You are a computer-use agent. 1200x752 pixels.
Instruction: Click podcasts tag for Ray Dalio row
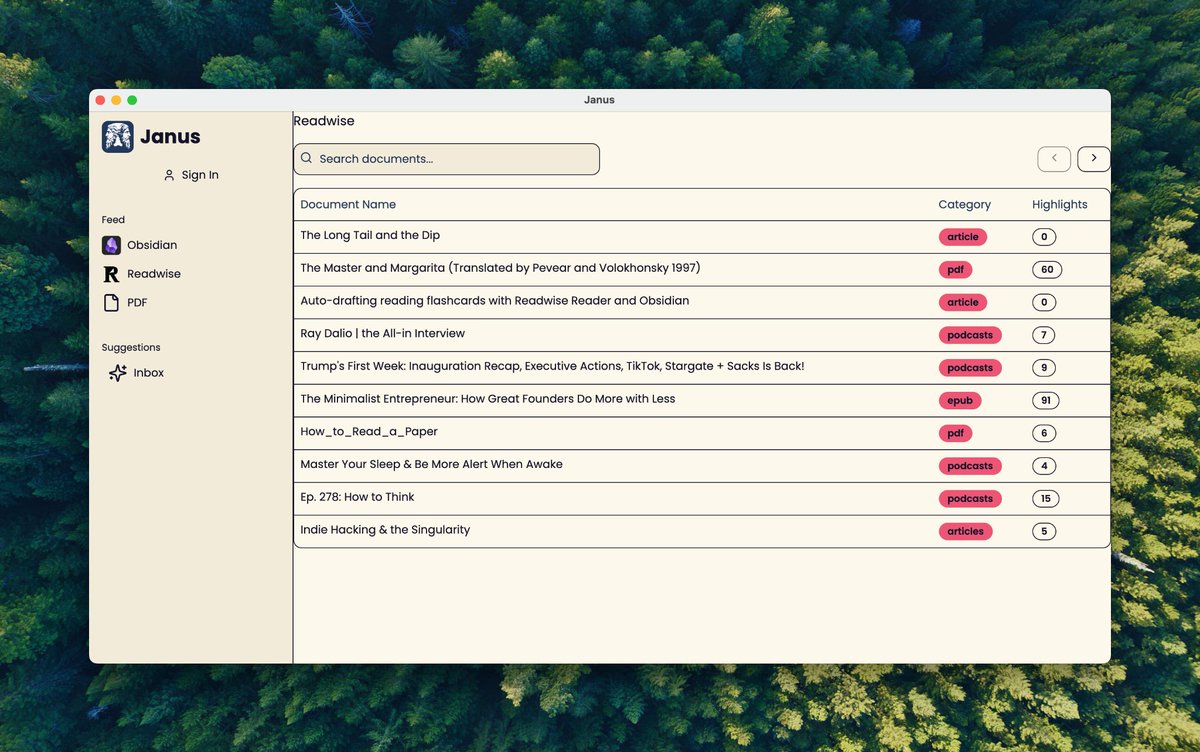click(970, 335)
